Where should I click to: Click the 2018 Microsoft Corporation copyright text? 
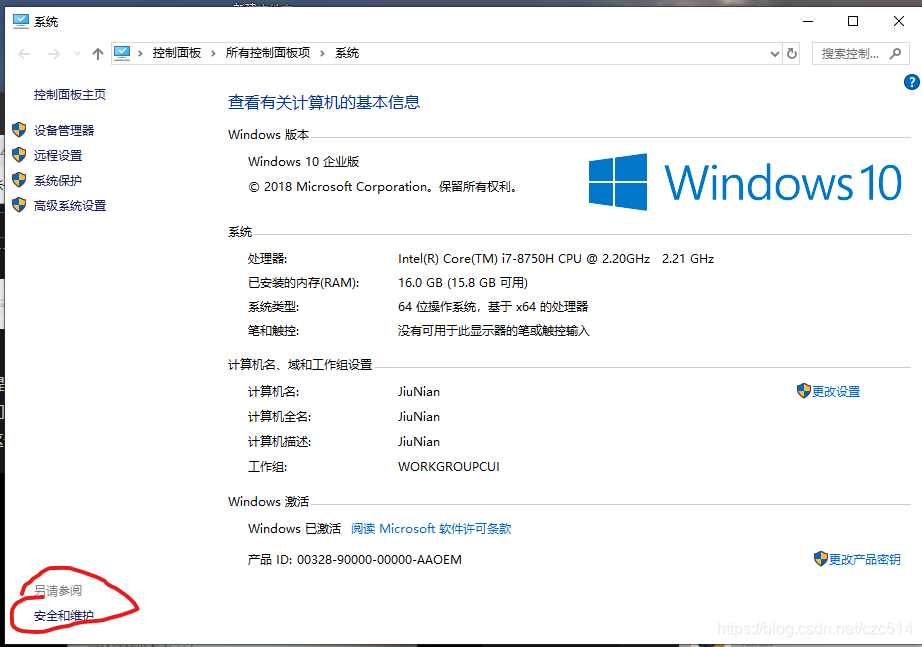pyautogui.click(x=383, y=187)
